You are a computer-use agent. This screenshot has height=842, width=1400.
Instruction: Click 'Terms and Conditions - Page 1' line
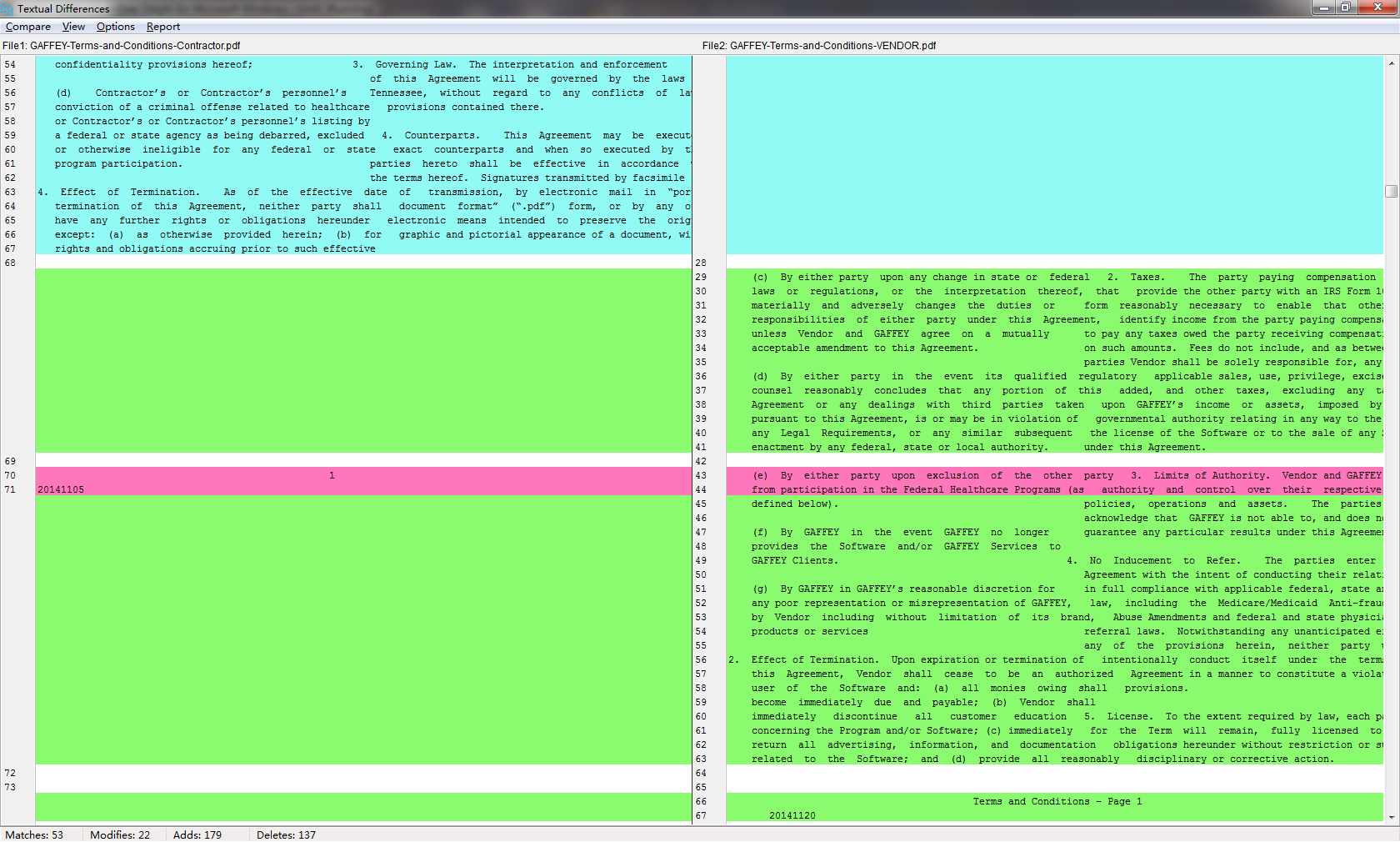point(1057,801)
